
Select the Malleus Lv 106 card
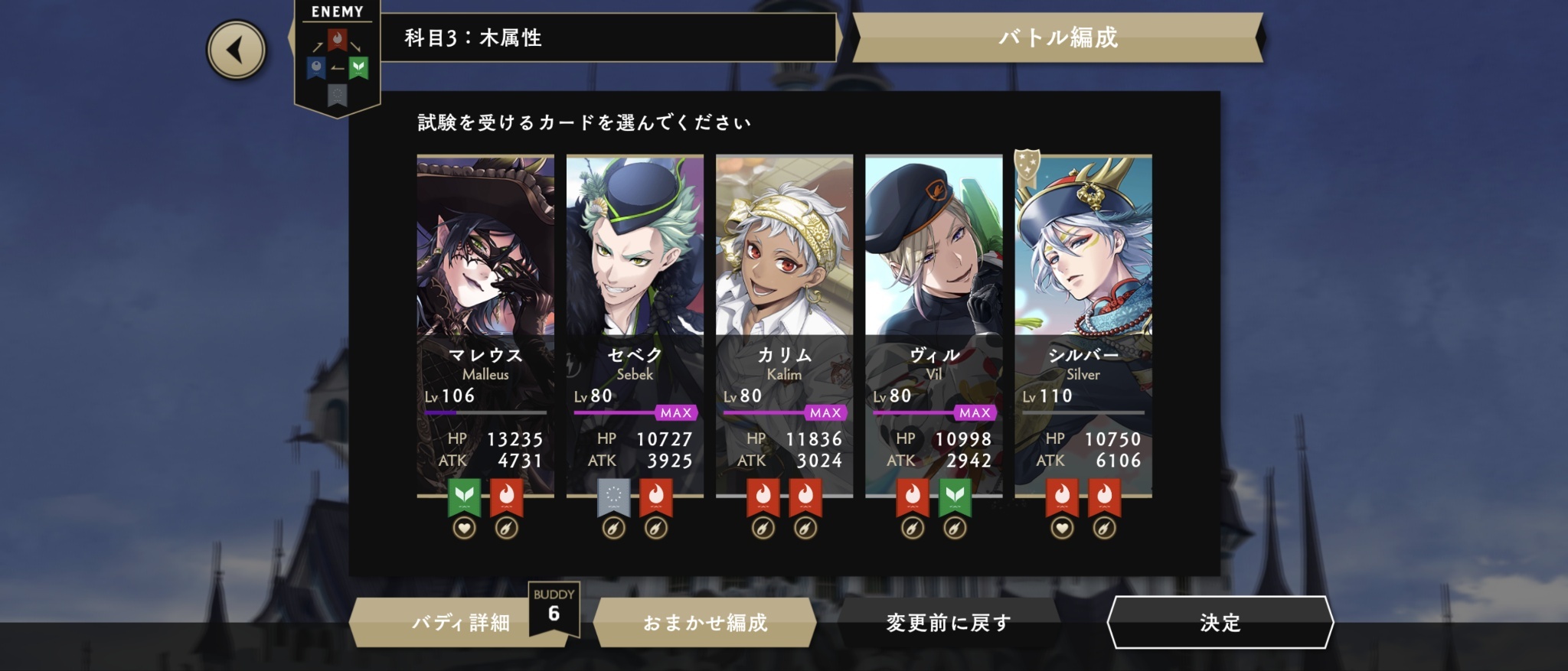pos(485,327)
